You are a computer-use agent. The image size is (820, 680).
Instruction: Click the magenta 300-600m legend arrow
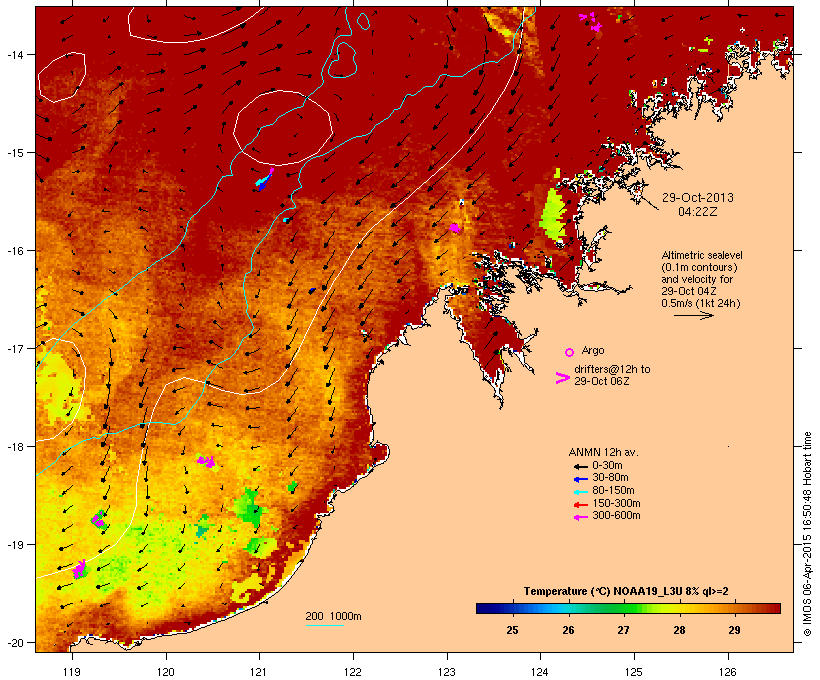pyautogui.click(x=580, y=517)
